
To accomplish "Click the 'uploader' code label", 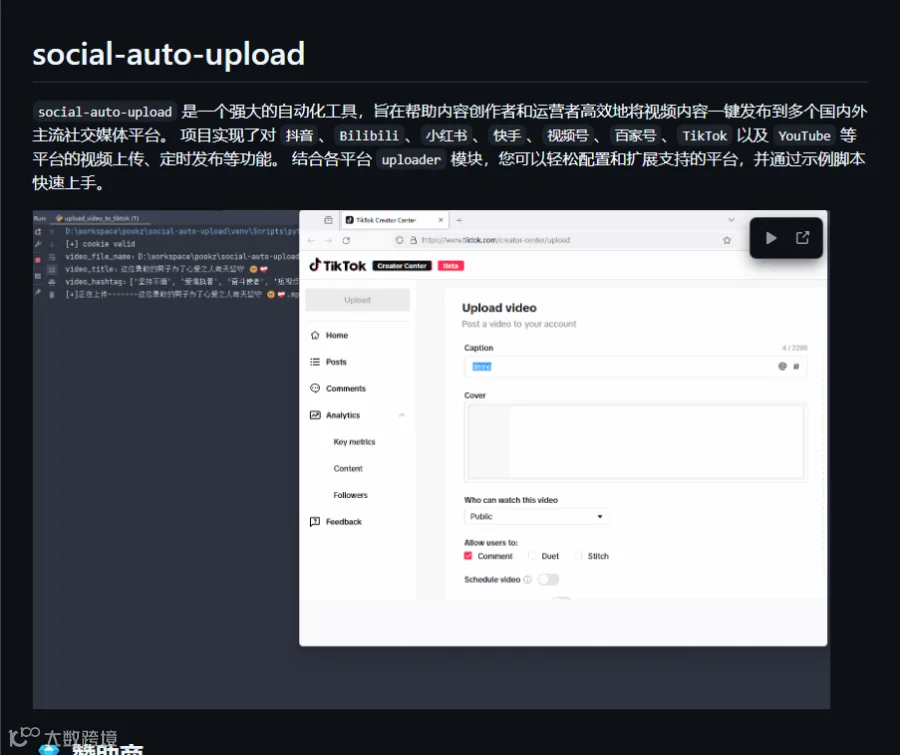I will tap(411, 160).
